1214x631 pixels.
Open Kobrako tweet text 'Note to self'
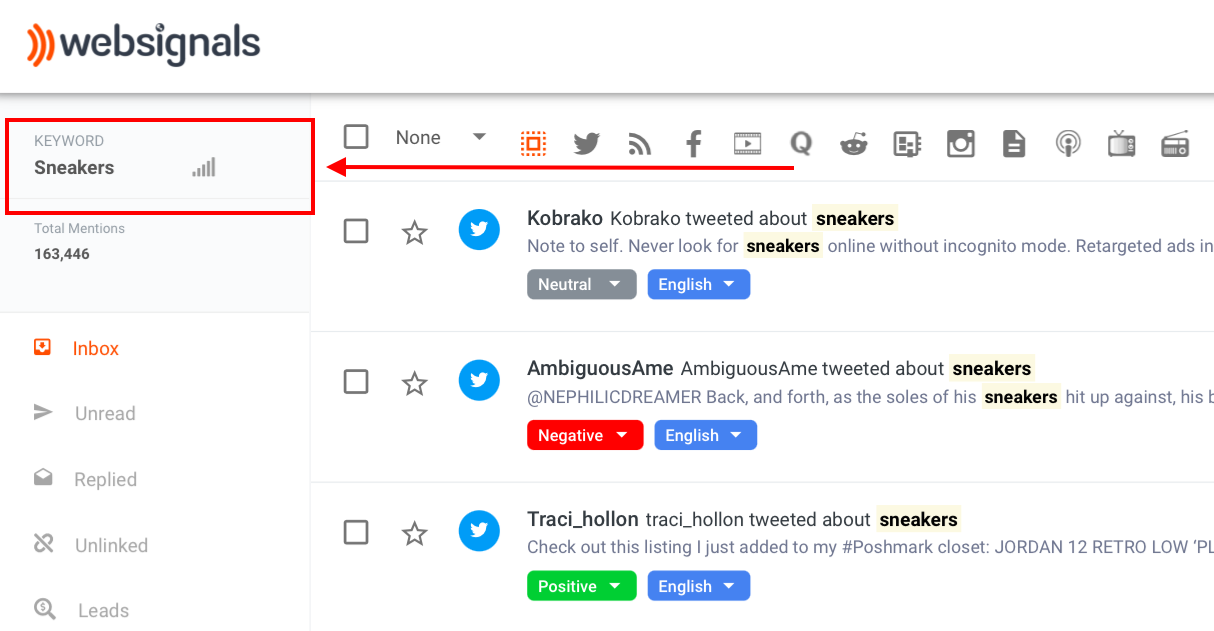coord(870,246)
